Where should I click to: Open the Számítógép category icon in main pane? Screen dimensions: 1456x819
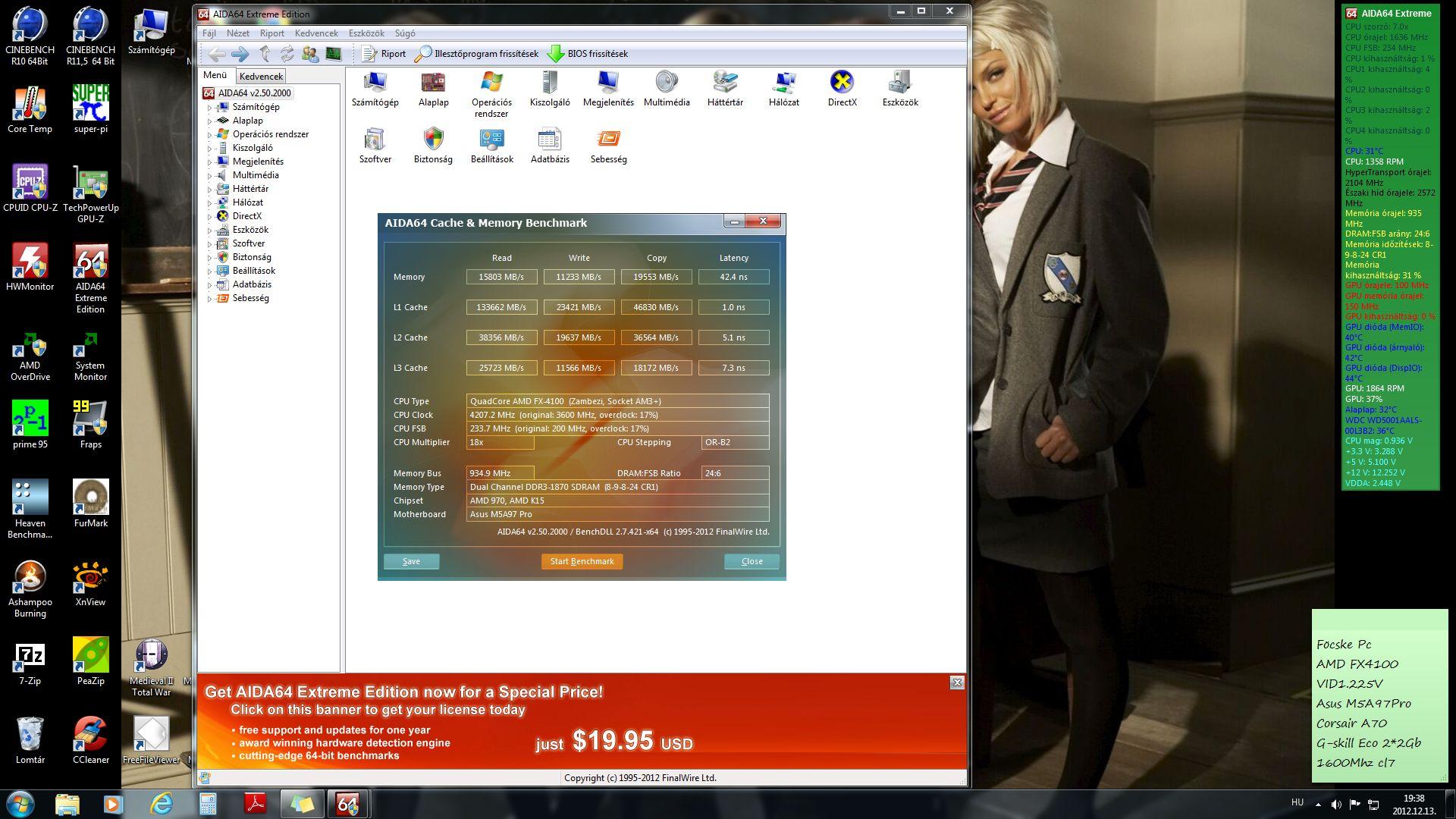(375, 89)
